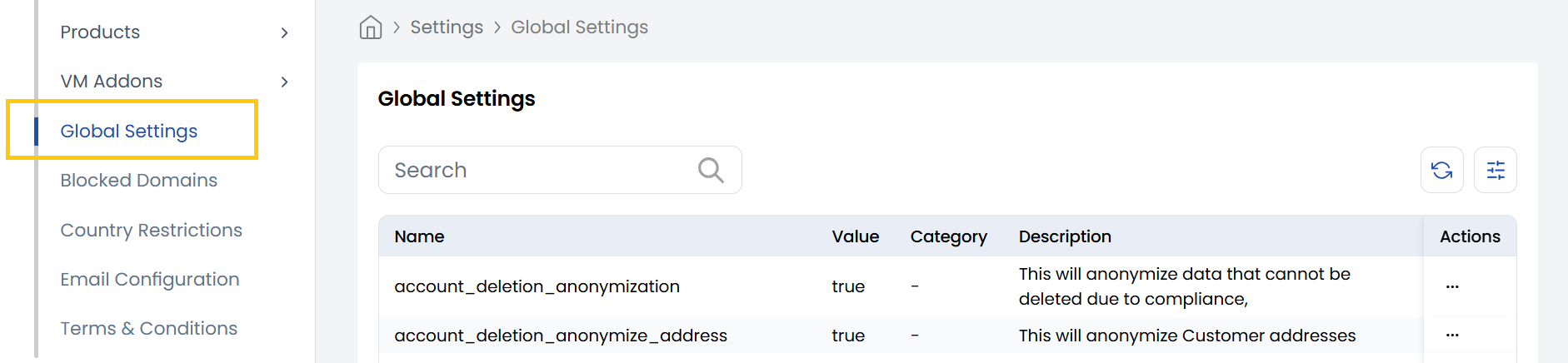The height and width of the screenshot is (363, 1568).
Task: Expand the Products submenu arrow
Action: 284,32
